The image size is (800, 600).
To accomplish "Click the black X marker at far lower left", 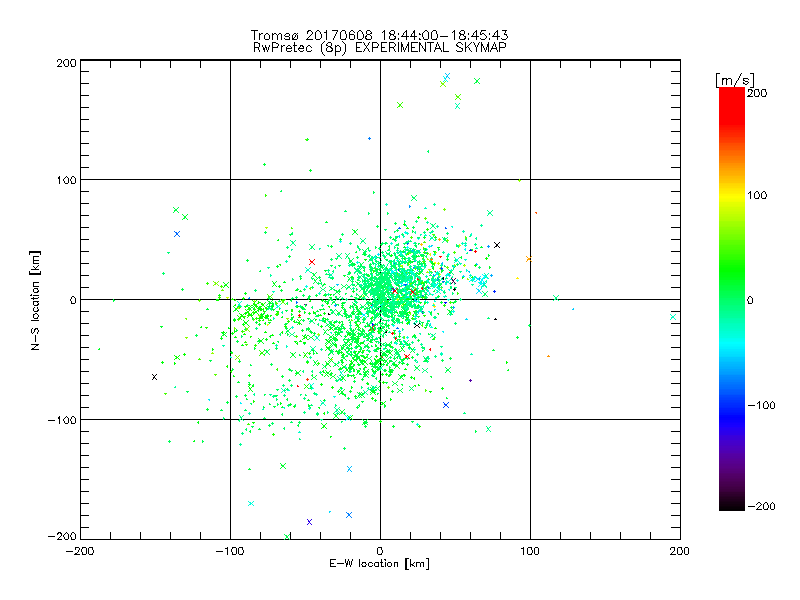I will click(x=155, y=377).
